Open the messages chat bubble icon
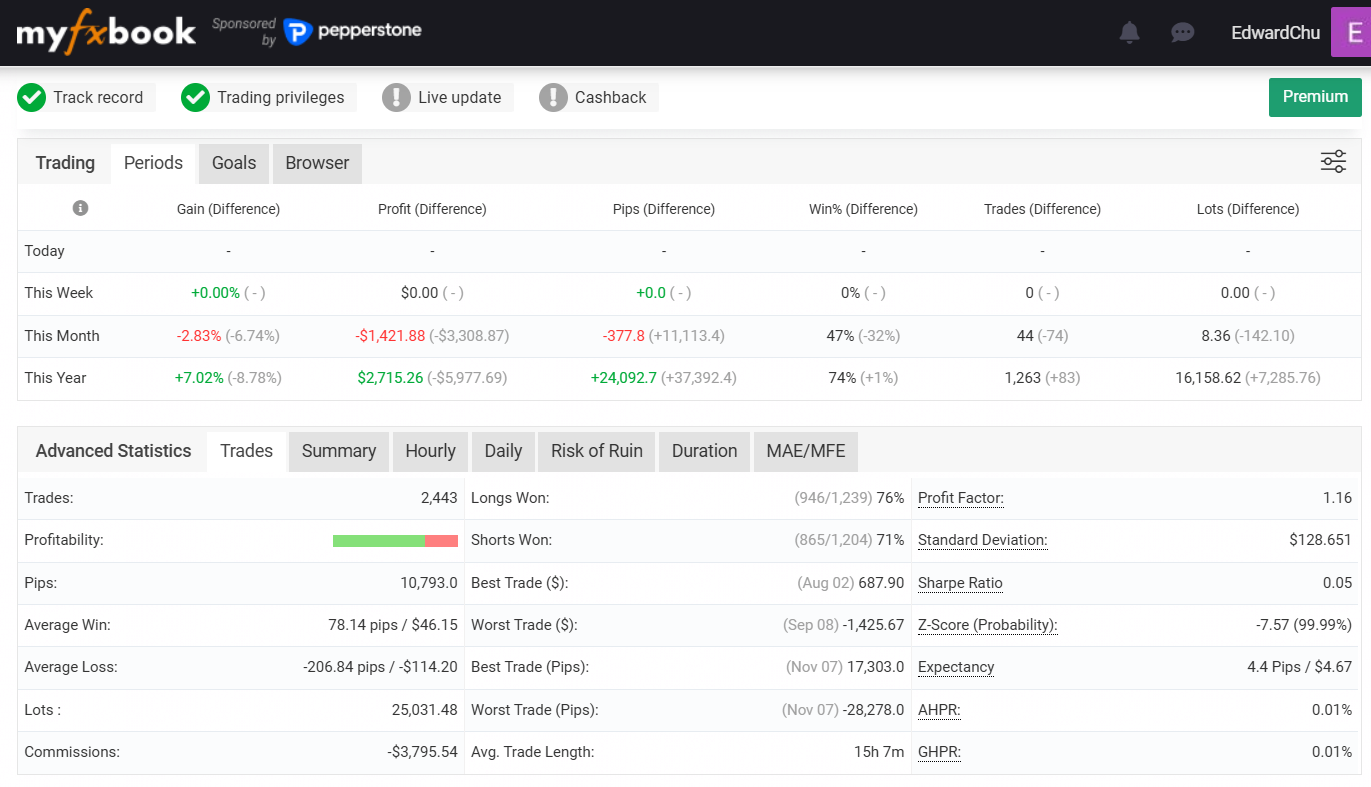Viewport: 1371px width, 787px height. (1182, 33)
